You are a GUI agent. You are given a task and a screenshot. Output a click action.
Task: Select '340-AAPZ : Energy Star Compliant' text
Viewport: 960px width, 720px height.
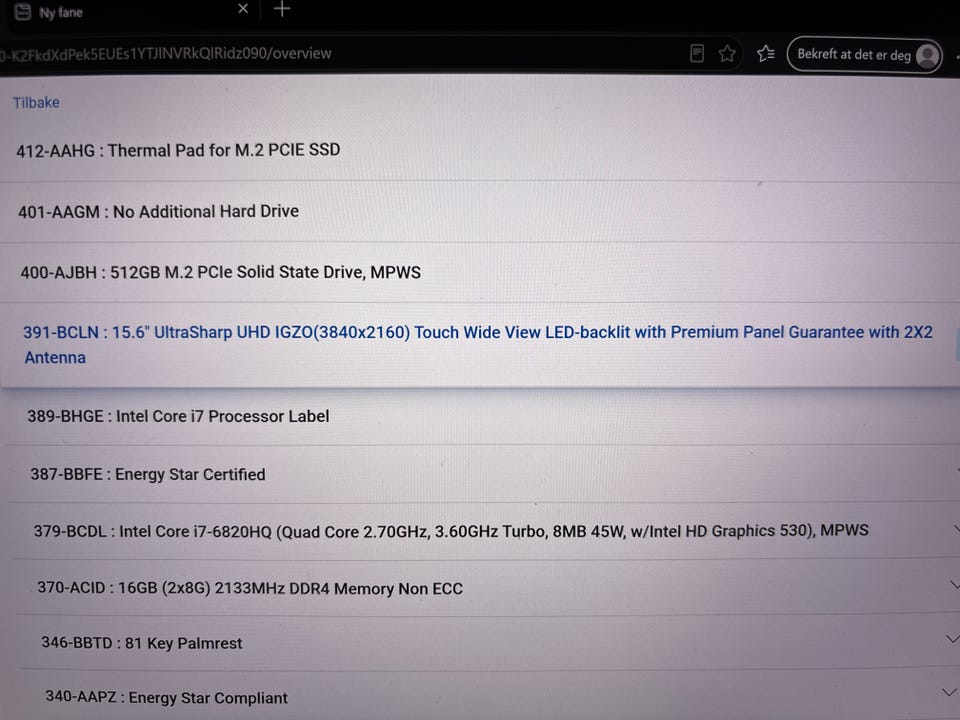167,697
